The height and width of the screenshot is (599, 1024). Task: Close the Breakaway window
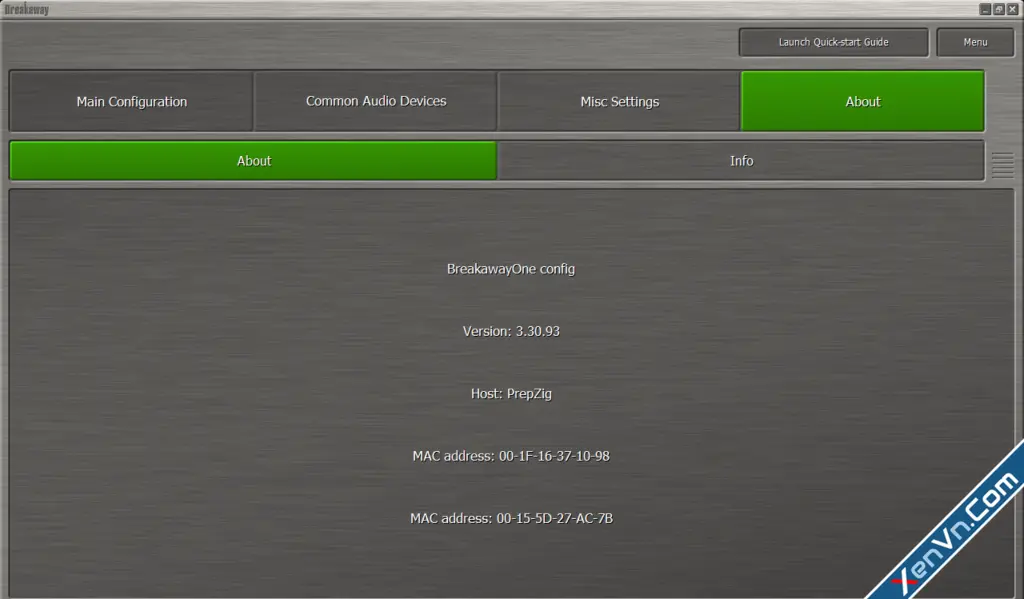(x=1012, y=9)
